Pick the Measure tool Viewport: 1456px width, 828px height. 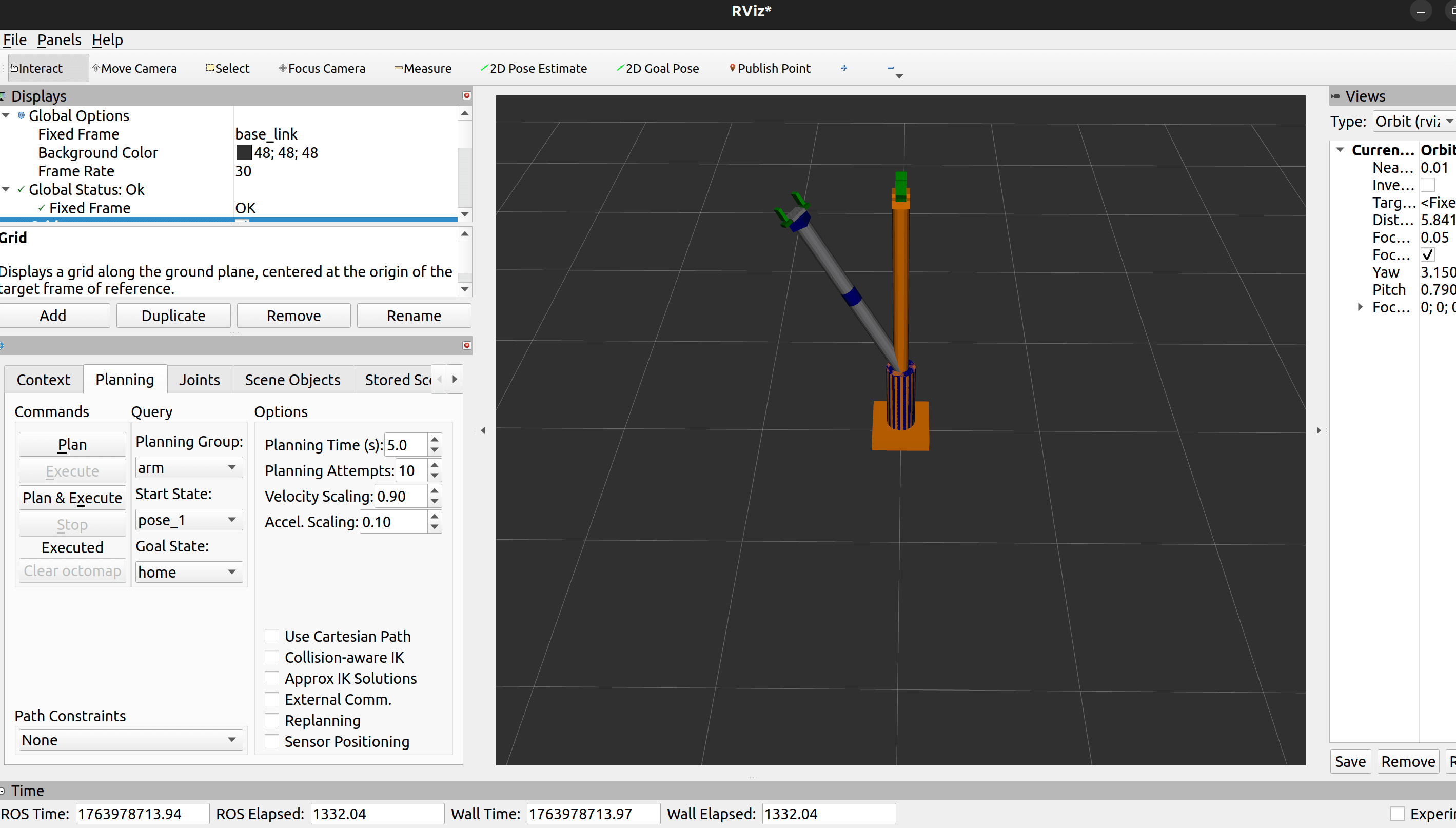(423, 68)
